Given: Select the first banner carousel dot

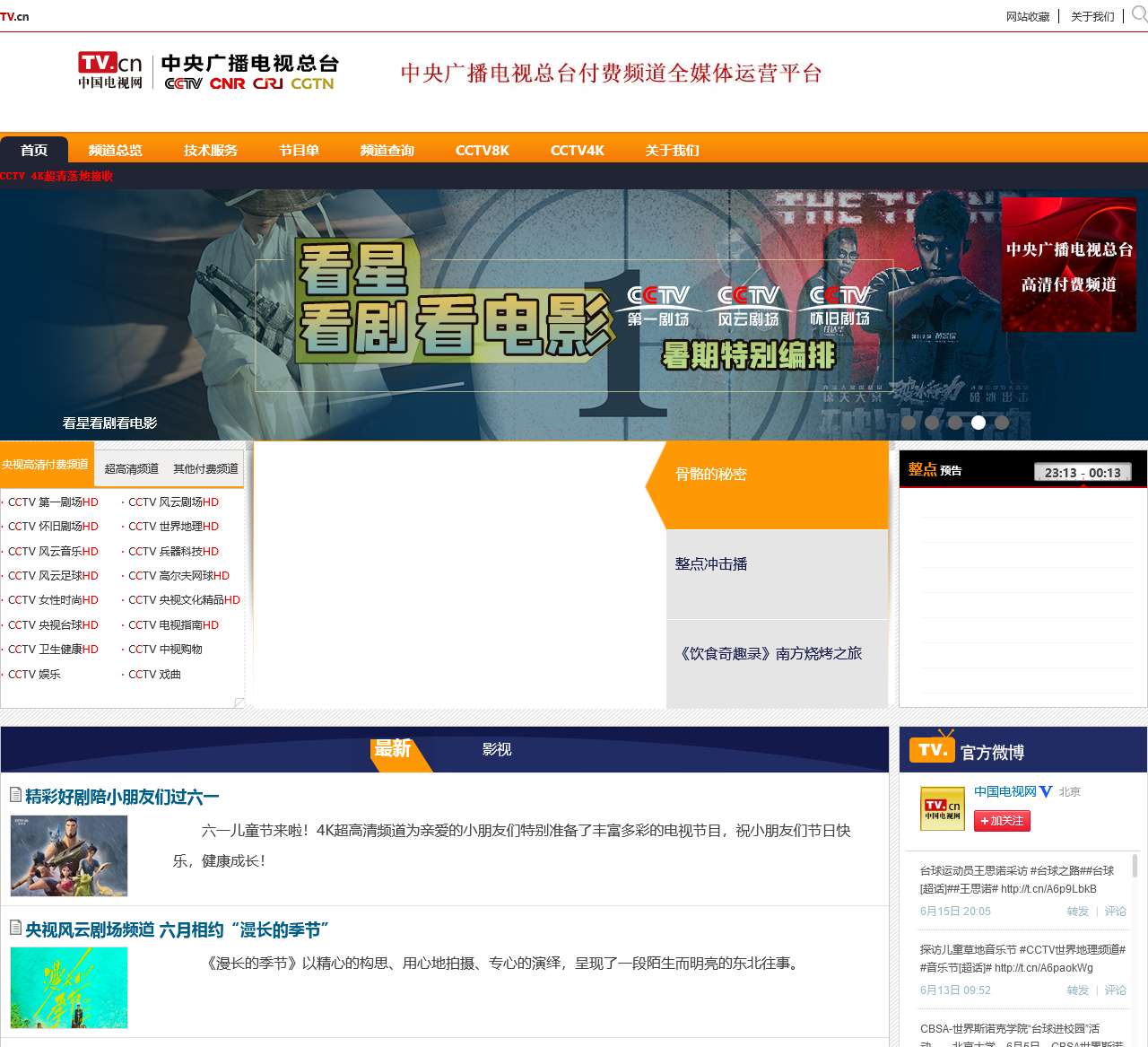Looking at the screenshot, I should [x=909, y=423].
